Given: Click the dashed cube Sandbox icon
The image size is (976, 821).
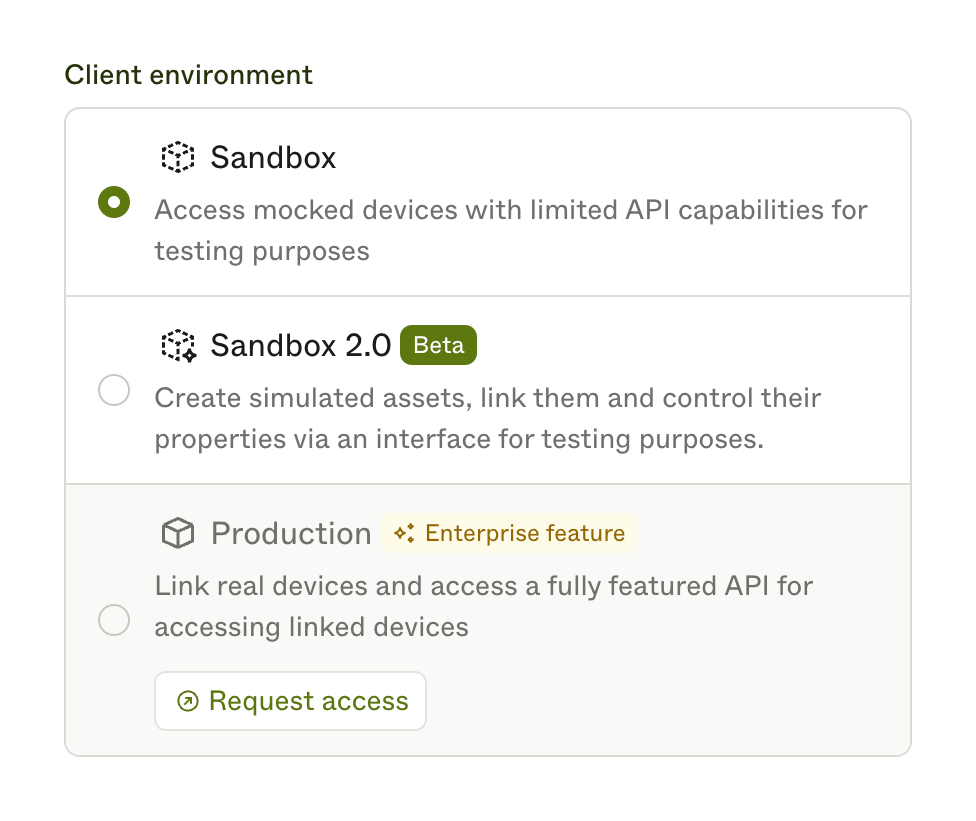Looking at the screenshot, I should click(178, 157).
